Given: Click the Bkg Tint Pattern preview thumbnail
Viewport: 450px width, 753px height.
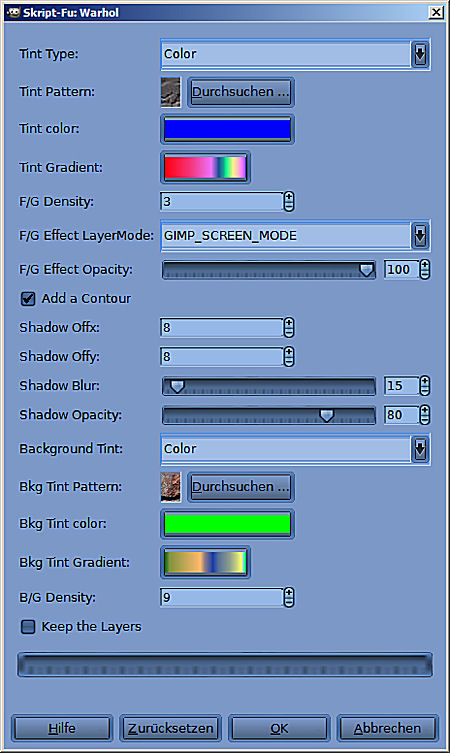Looking at the screenshot, I should [x=170, y=487].
